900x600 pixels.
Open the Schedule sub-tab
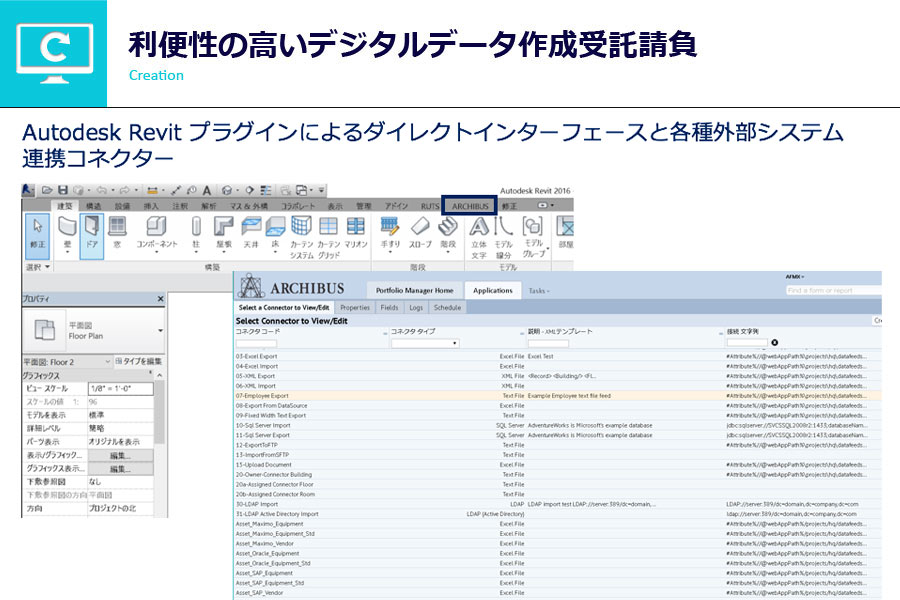(x=447, y=308)
